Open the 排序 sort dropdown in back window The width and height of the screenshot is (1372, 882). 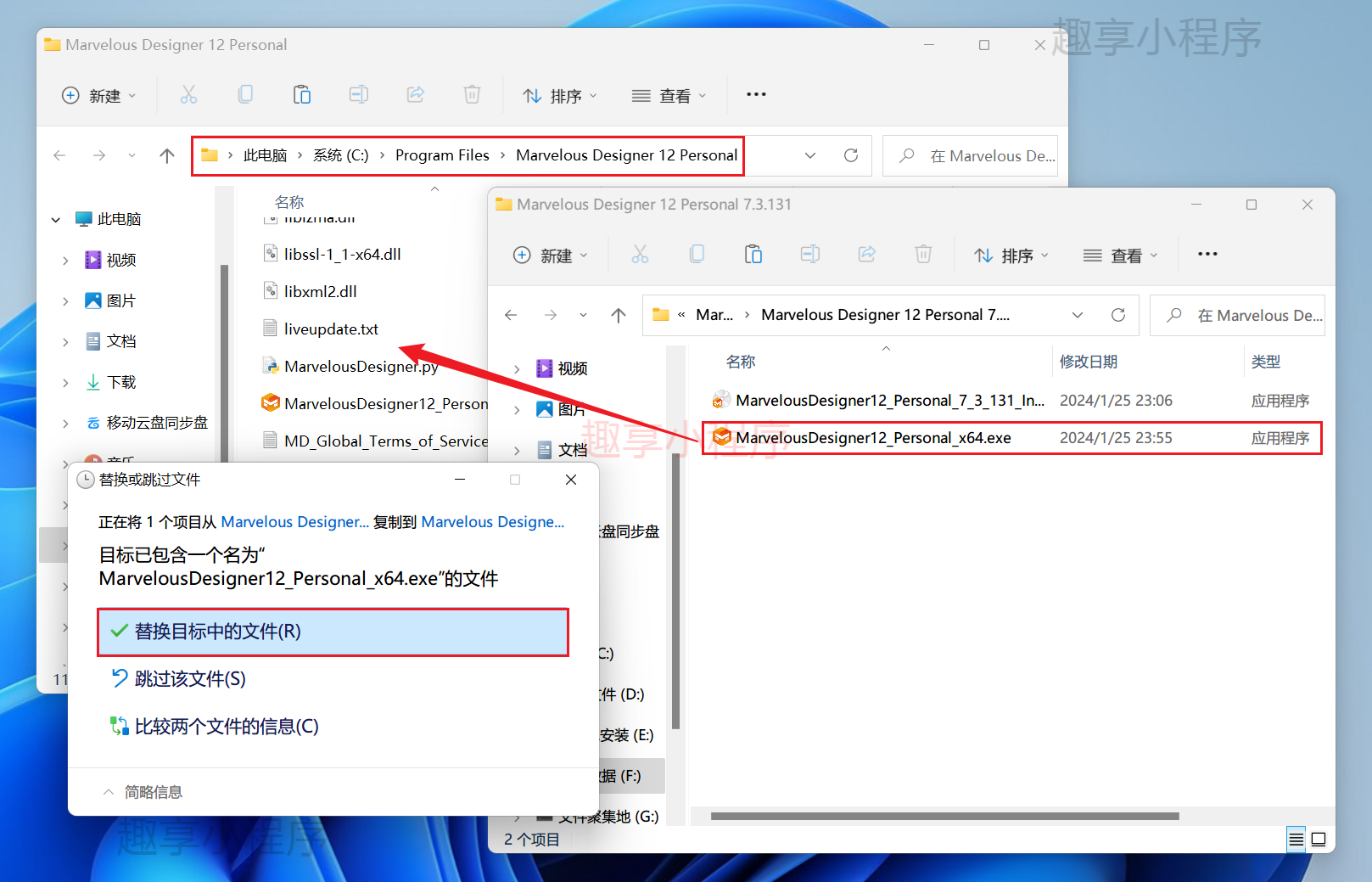point(560,95)
